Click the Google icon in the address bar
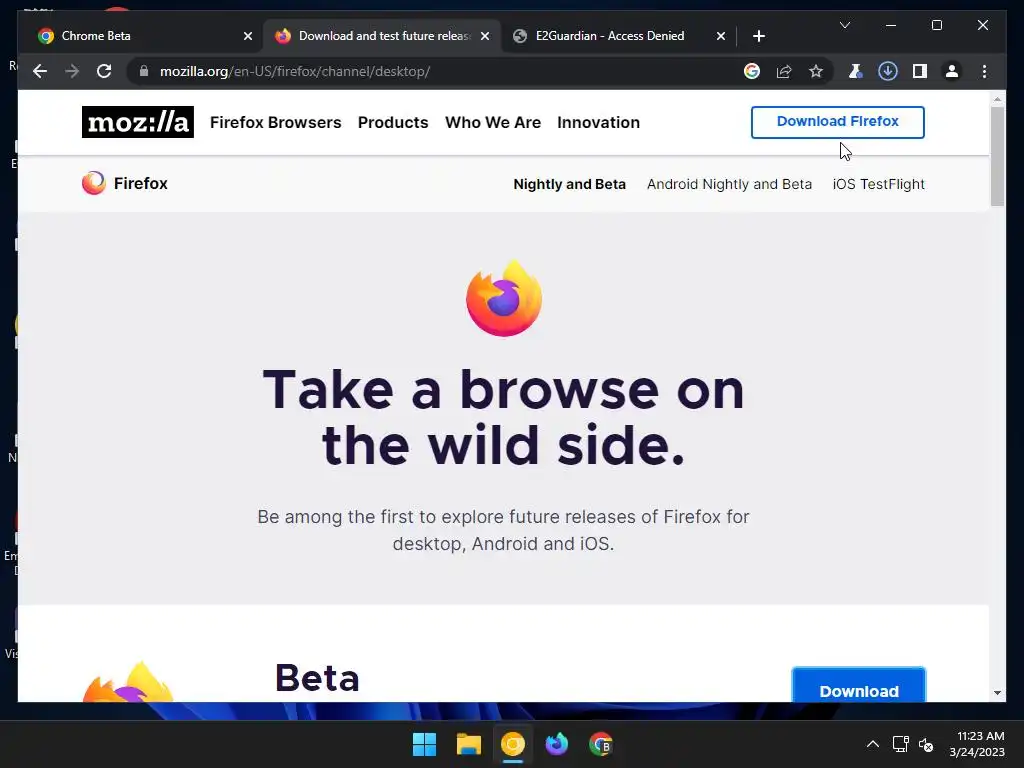Screen dimensions: 1024x768 coord(752,71)
